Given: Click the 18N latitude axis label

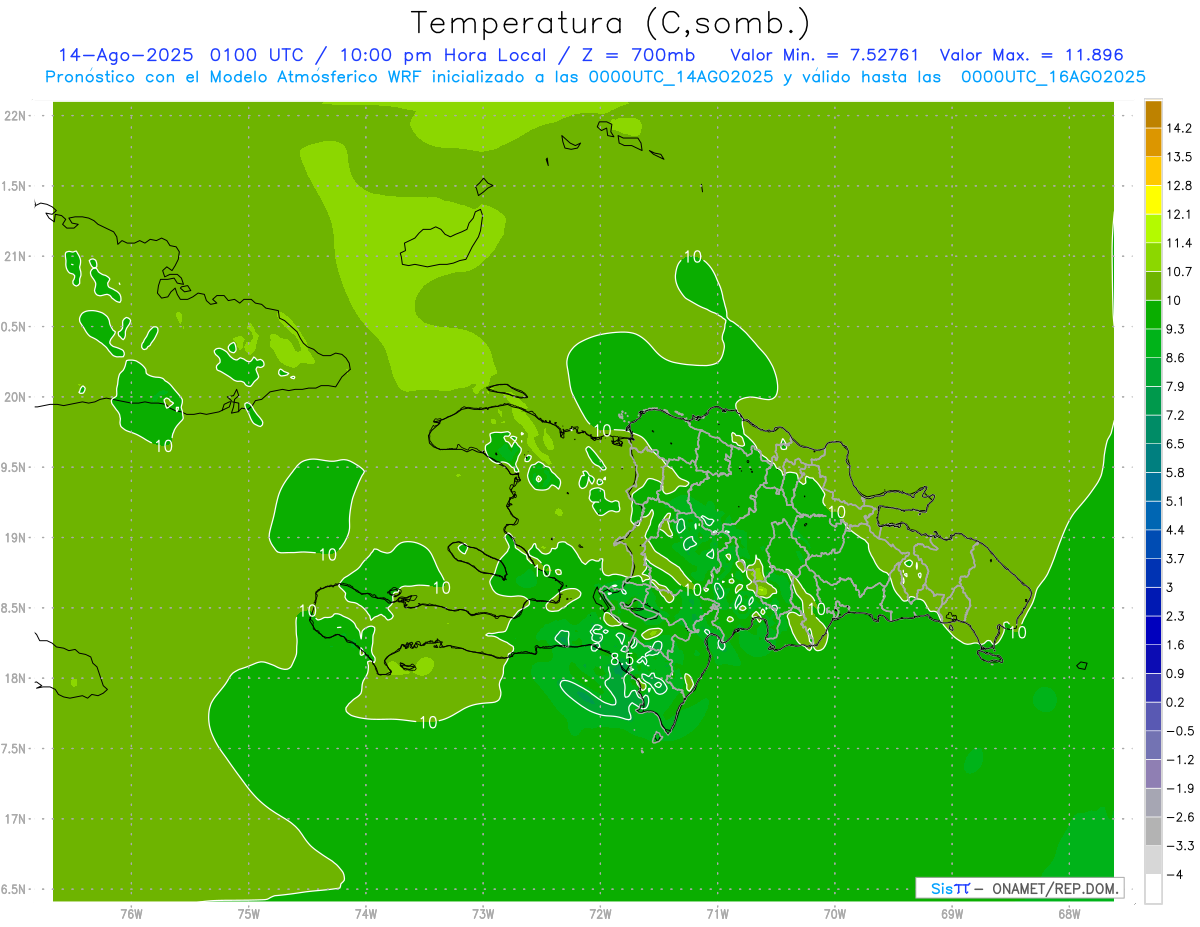Looking at the screenshot, I should pos(16,679).
